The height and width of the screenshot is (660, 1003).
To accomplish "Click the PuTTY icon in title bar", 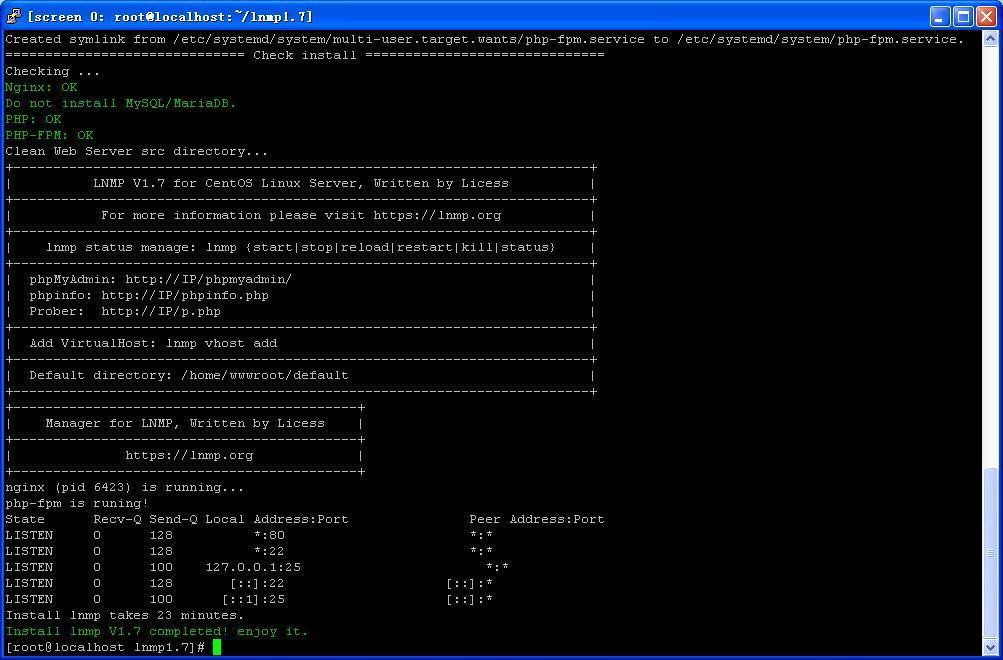I will coord(13,16).
